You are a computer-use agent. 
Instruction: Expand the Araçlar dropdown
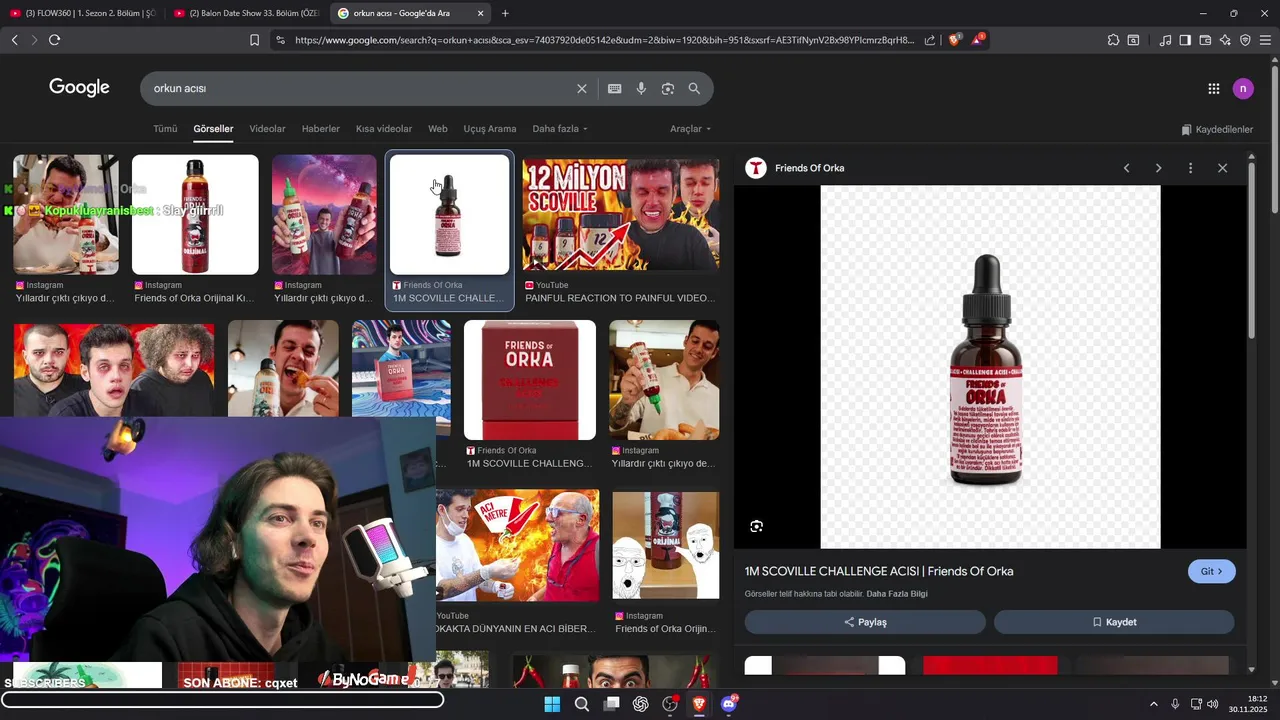690,129
